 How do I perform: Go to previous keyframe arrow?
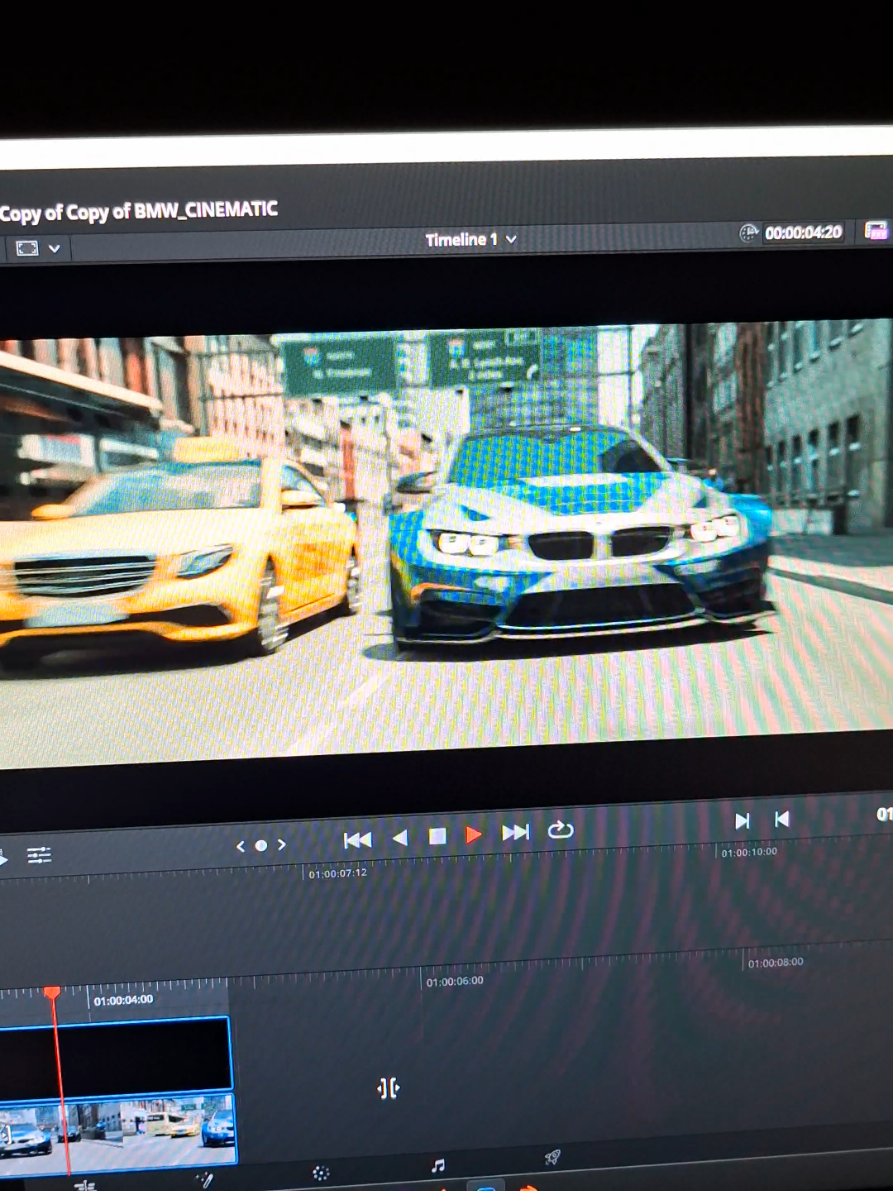click(x=240, y=846)
